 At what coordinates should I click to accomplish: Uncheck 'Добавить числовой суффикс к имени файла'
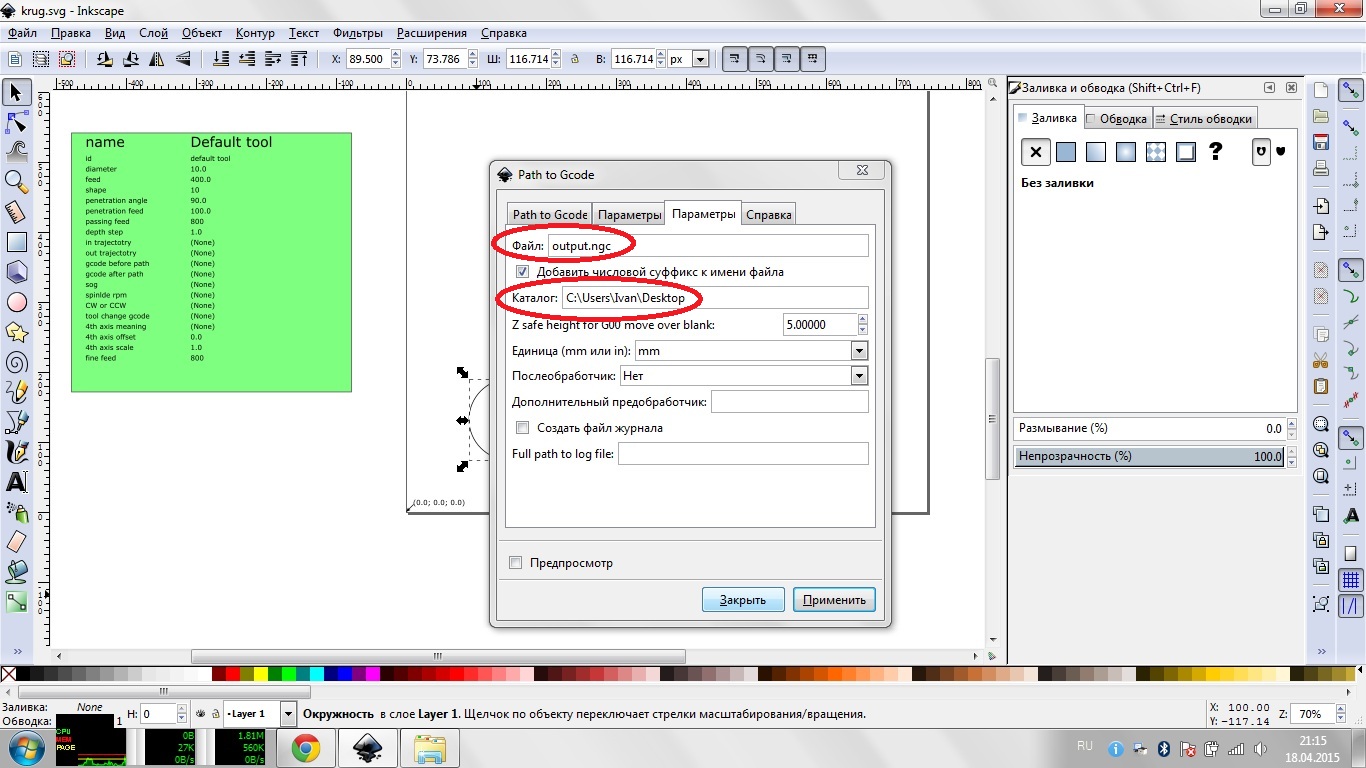point(522,272)
